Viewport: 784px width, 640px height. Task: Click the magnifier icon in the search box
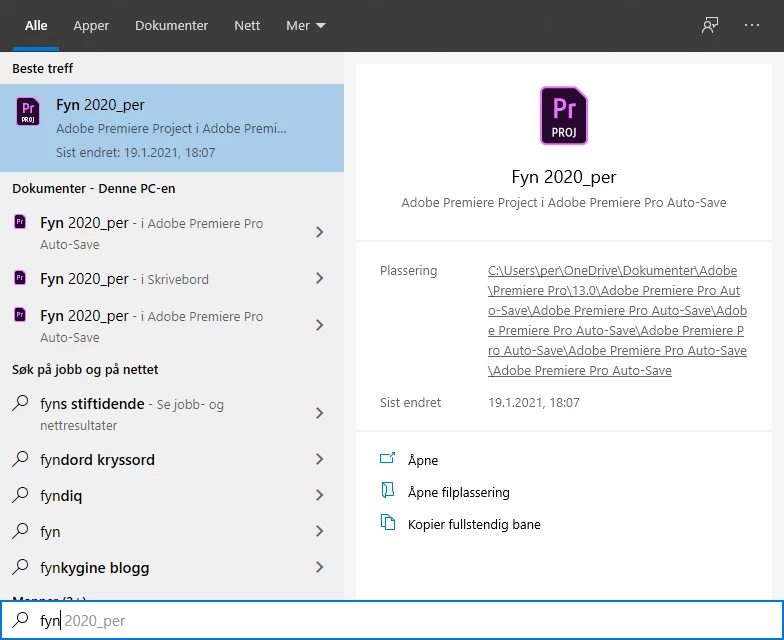pos(20,620)
